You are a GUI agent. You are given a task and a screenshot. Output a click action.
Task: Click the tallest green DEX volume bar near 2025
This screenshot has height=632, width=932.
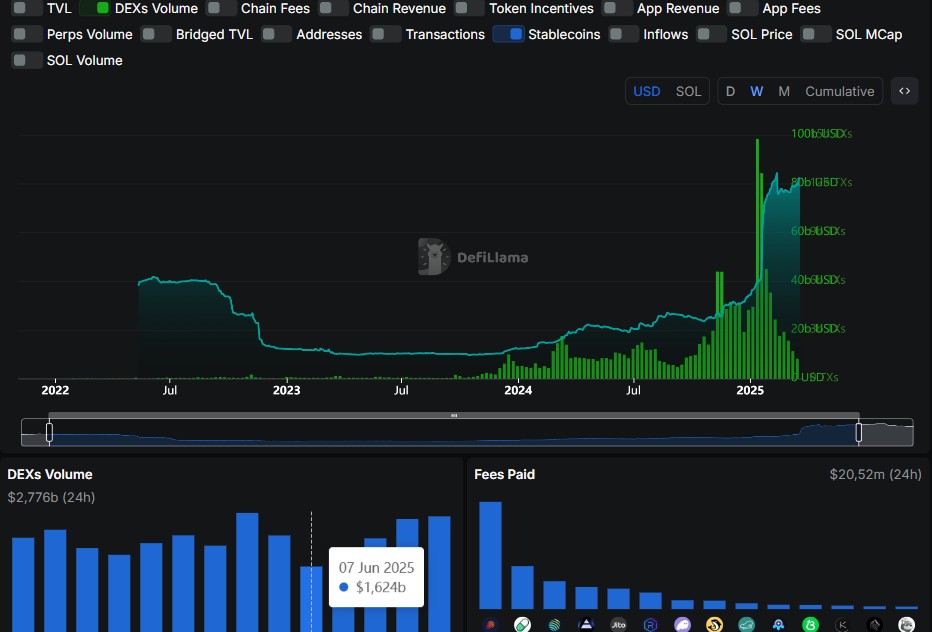click(757, 259)
